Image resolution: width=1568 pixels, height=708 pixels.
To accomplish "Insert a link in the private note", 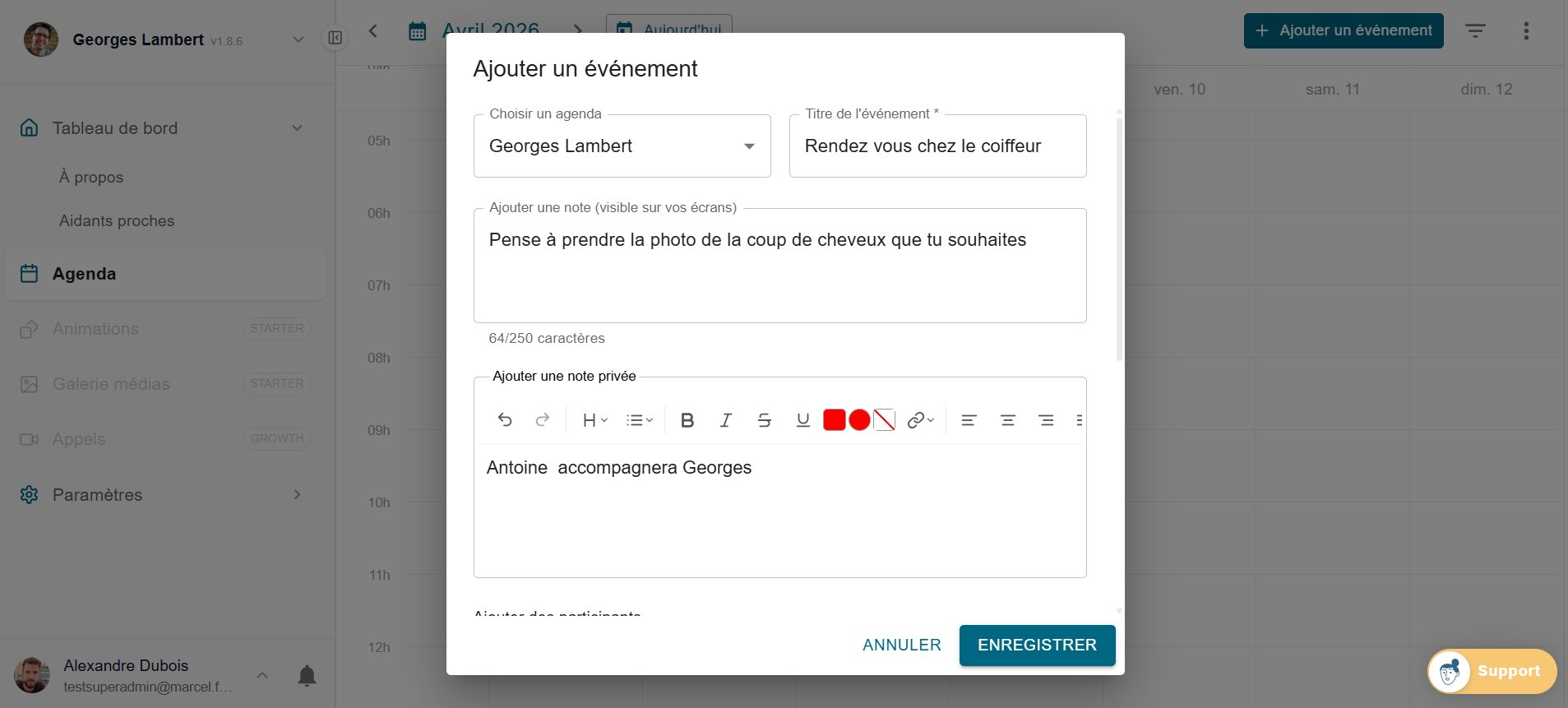I will coord(915,420).
